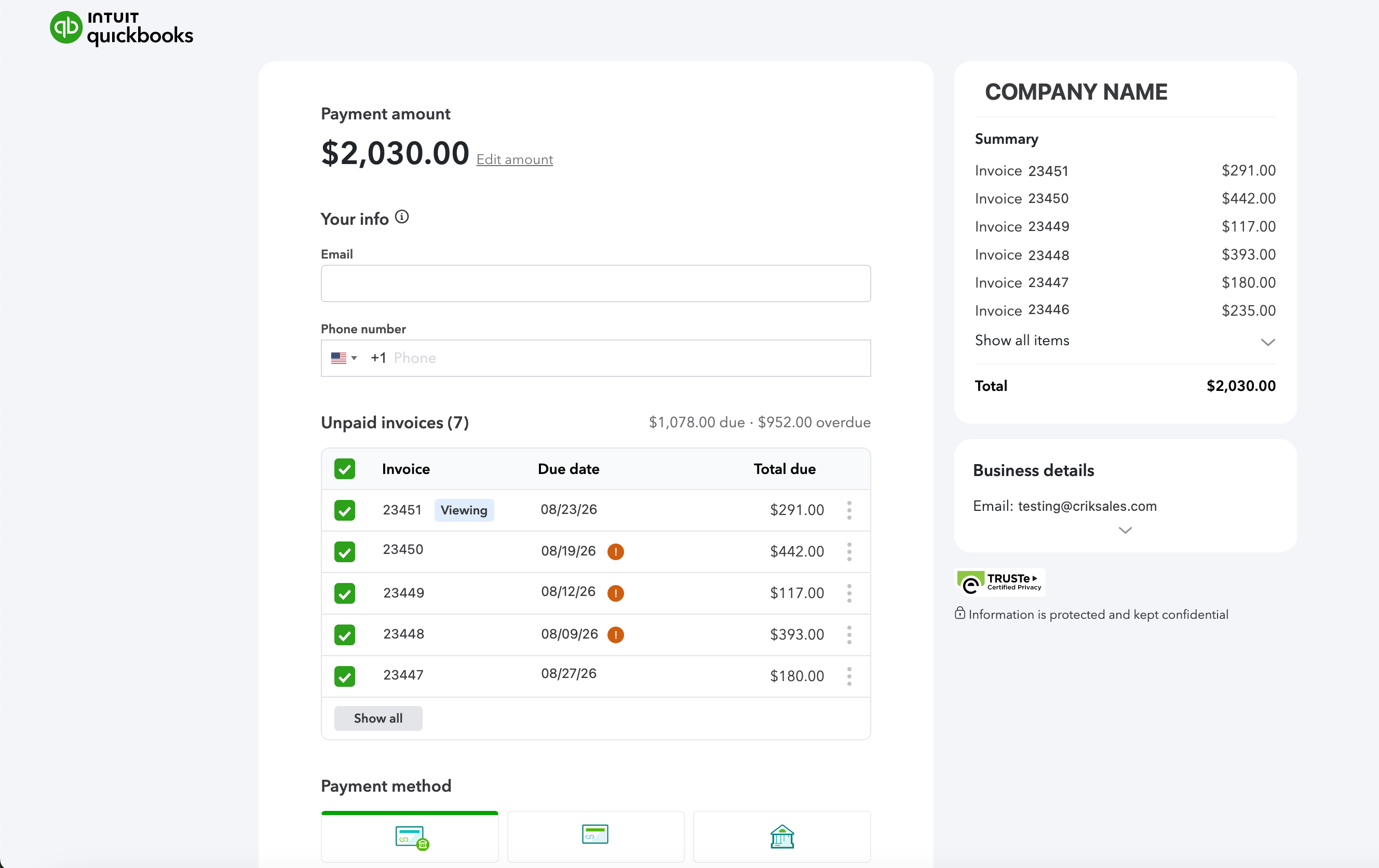
Task: Open options menu for invoice 23448
Action: point(849,634)
